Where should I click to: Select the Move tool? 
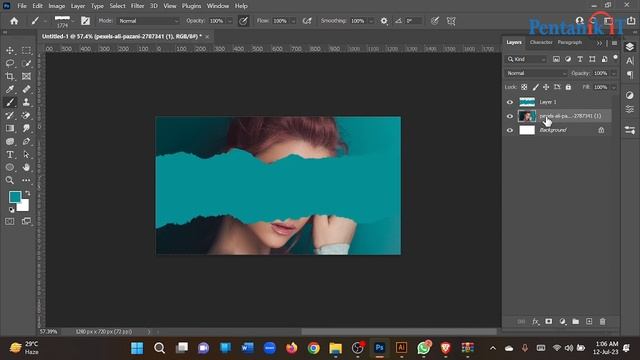tap(10, 50)
